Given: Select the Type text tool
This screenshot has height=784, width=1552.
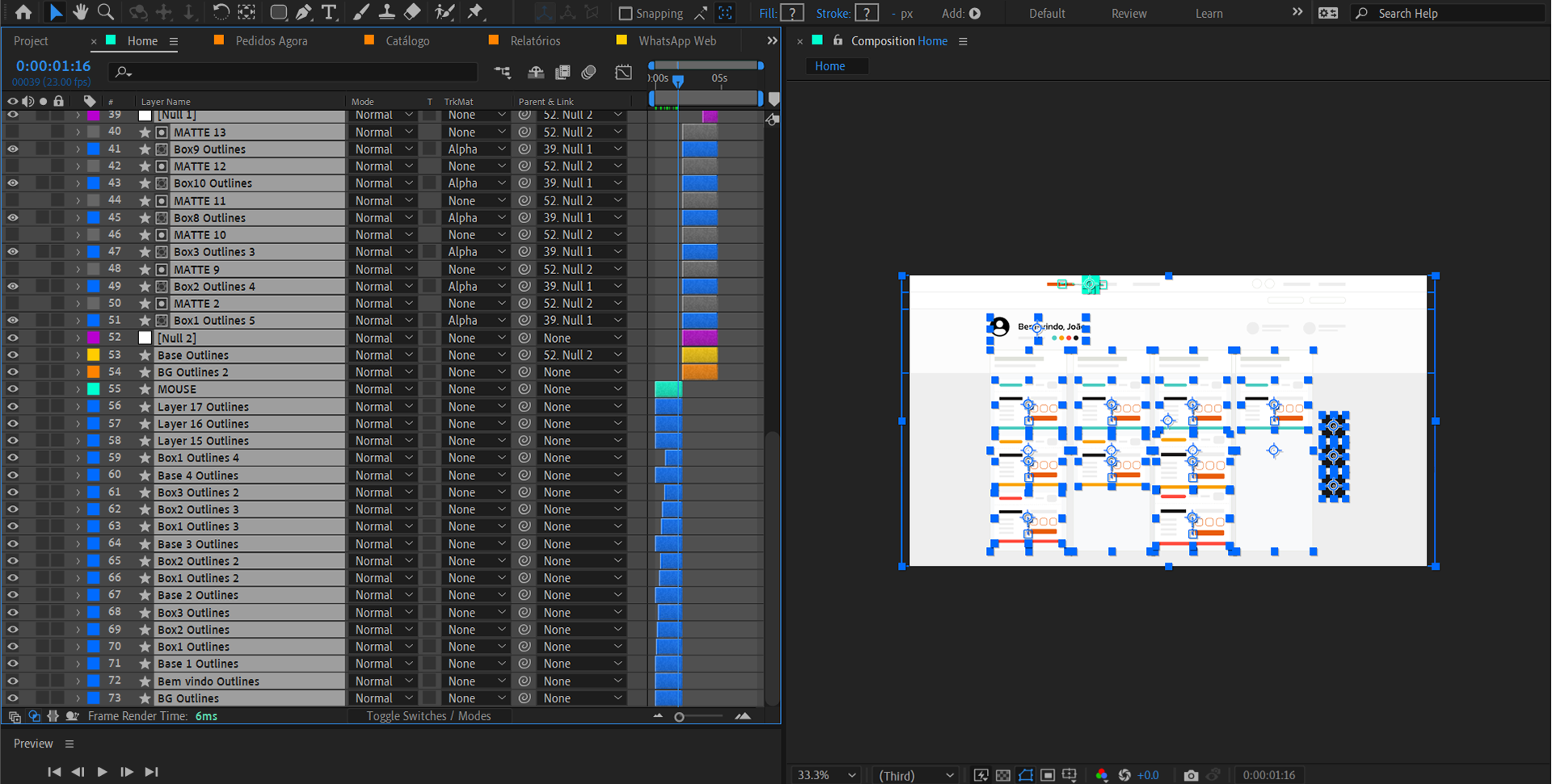Looking at the screenshot, I should (x=329, y=12).
